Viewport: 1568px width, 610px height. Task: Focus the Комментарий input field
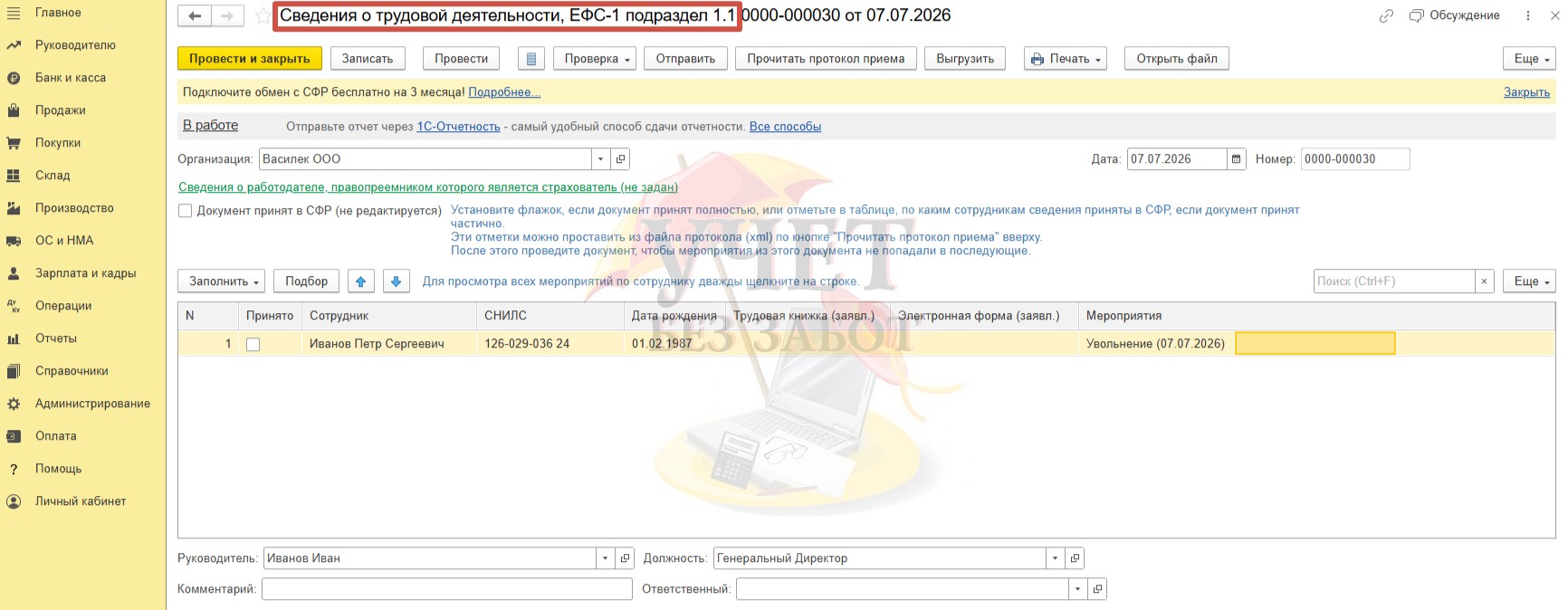coord(447,589)
